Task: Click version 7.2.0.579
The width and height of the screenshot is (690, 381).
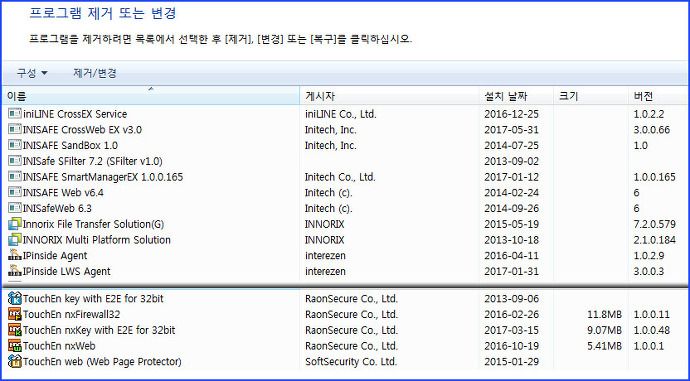Action: (x=654, y=224)
